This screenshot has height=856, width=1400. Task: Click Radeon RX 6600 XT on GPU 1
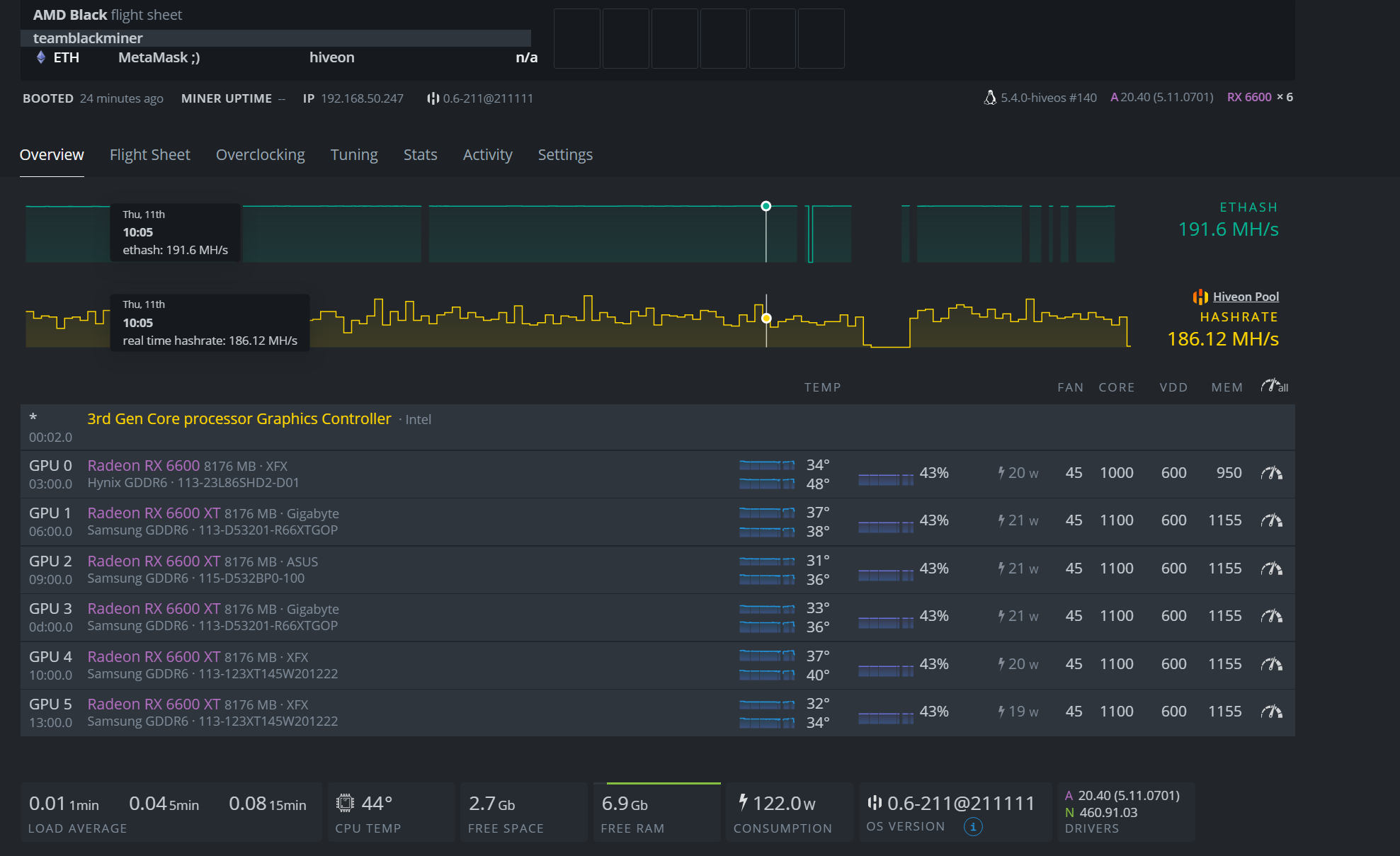point(154,513)
